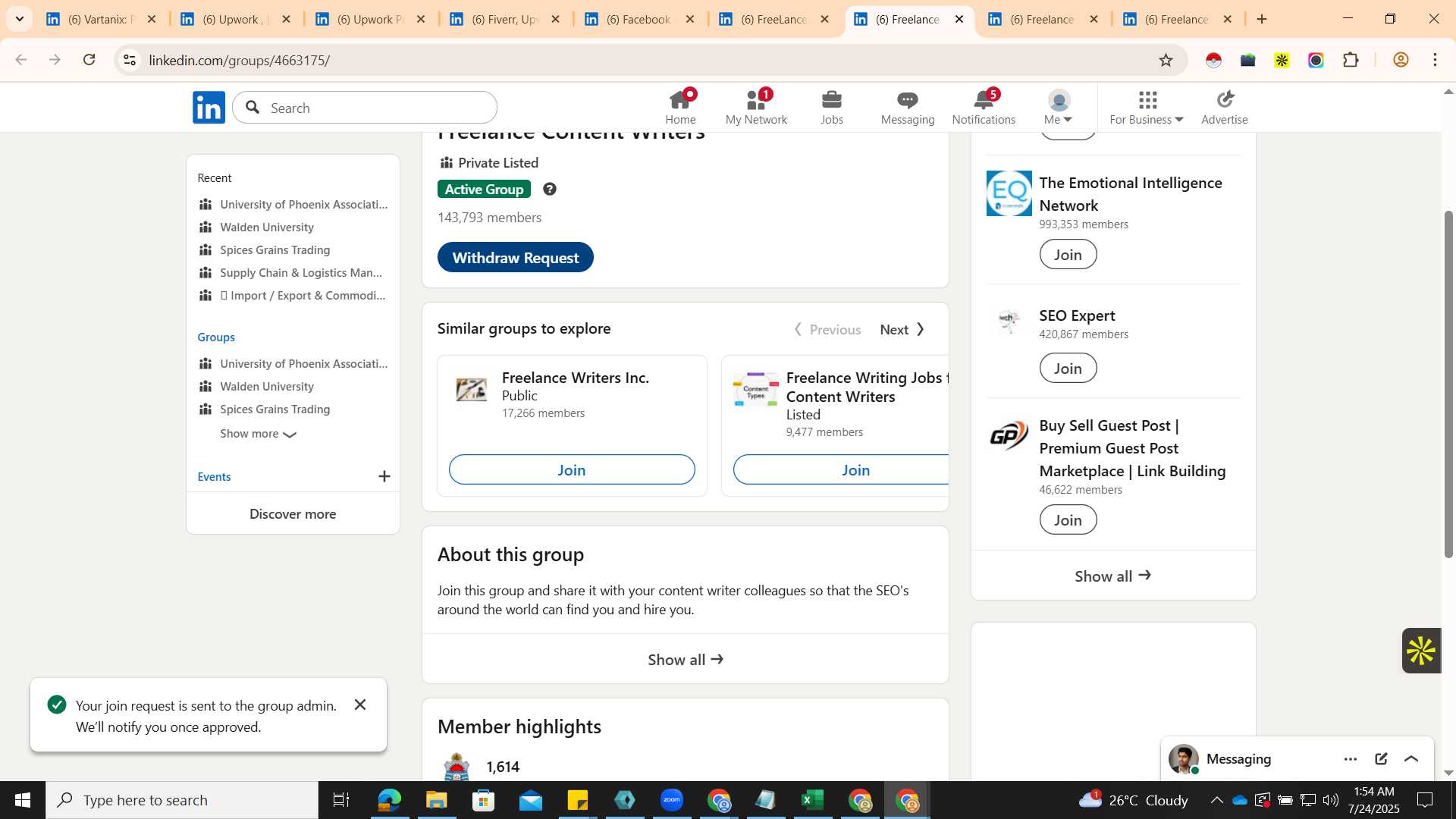Open Import / Export & Commodi... group

pyautogui.click(x=303, y=295)
